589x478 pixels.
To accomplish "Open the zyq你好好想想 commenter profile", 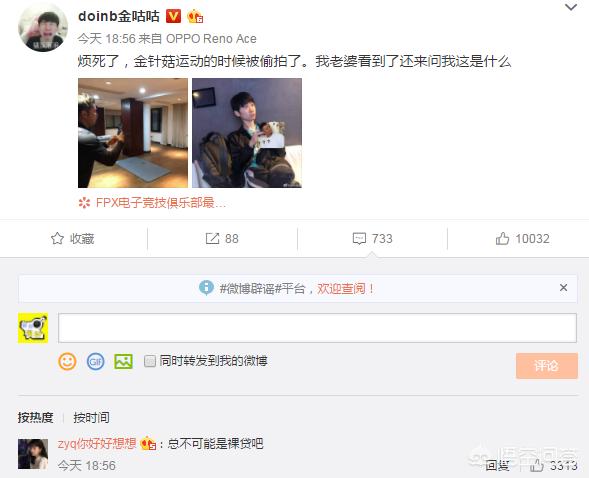I will (97, 443).
